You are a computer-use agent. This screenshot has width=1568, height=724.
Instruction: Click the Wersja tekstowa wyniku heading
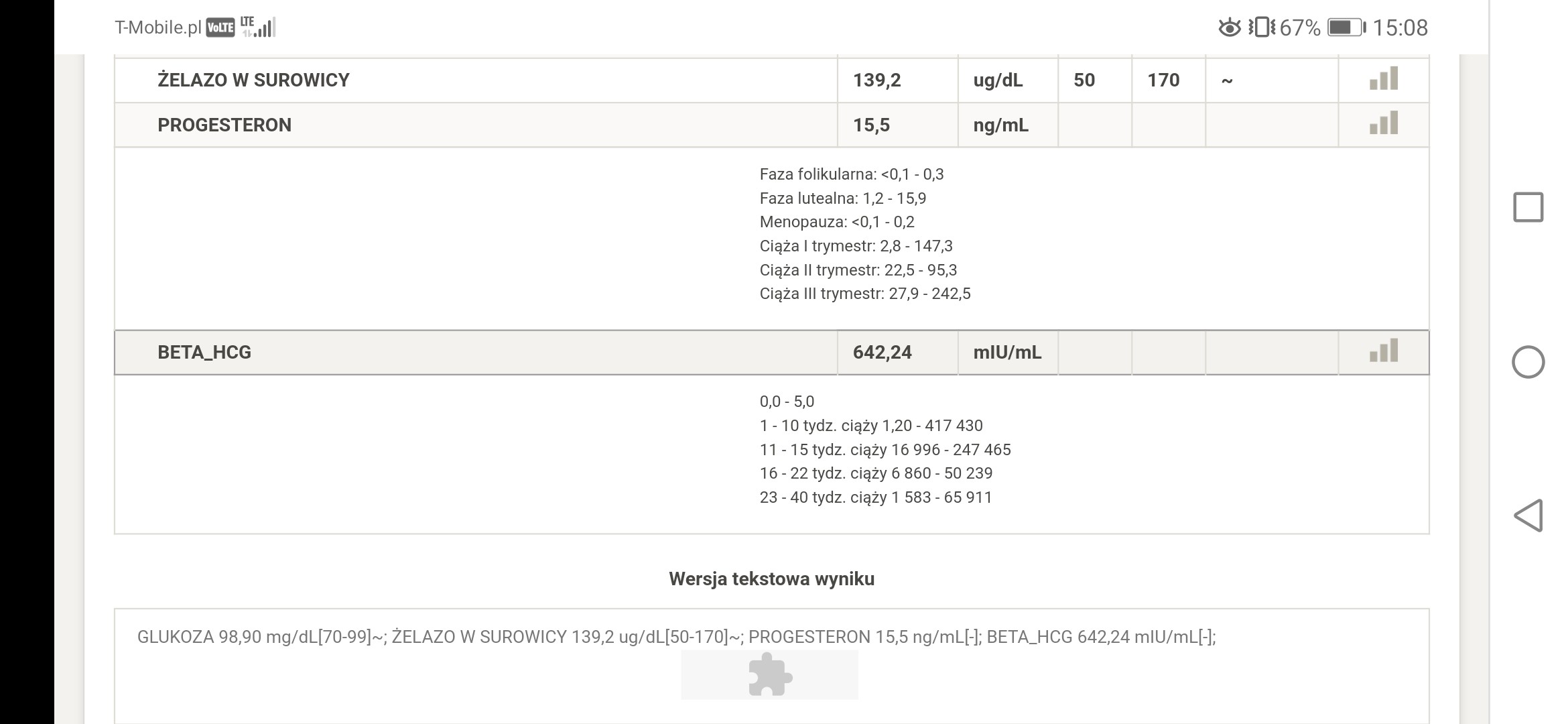[x=771, y=579]
